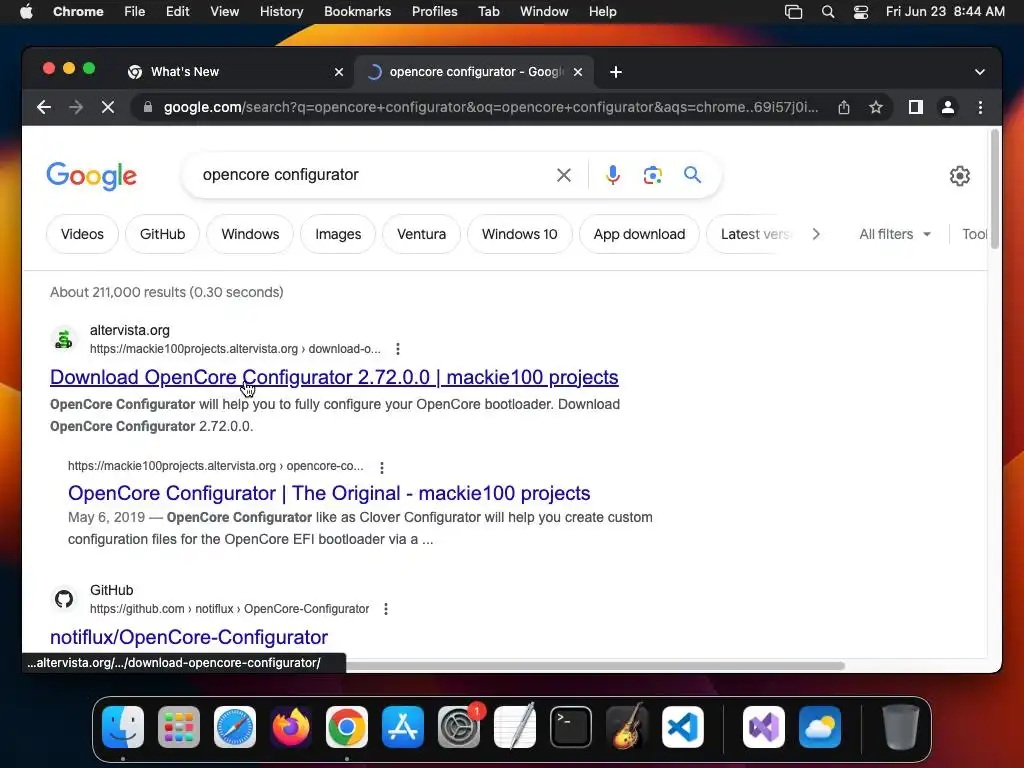Image resolution: width=1024 pixels, height=768 pixels.
Task: Open notiflux/OpenCore-Configurator link
Action: click(189, 637)
